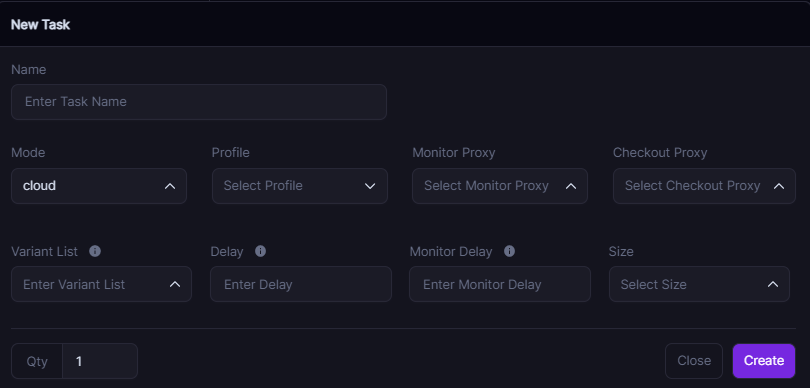Open the Select Size dropdown
The height and width of the screenshot is (388, 810).
(x=699, y=284)
